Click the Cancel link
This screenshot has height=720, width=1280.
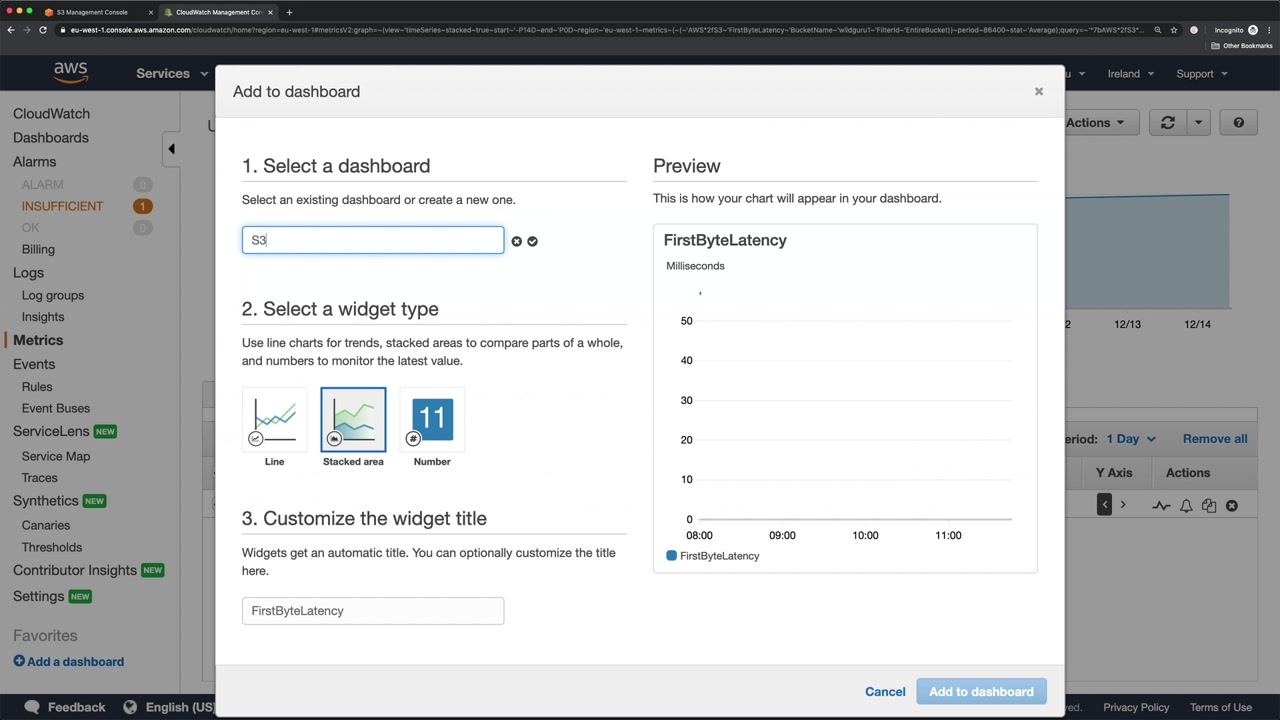pos(885,692)
